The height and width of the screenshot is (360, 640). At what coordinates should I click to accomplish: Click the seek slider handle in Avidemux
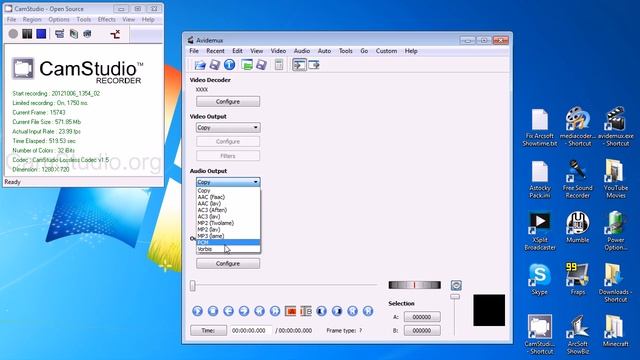pyautogui.click(x=193, y=286)
